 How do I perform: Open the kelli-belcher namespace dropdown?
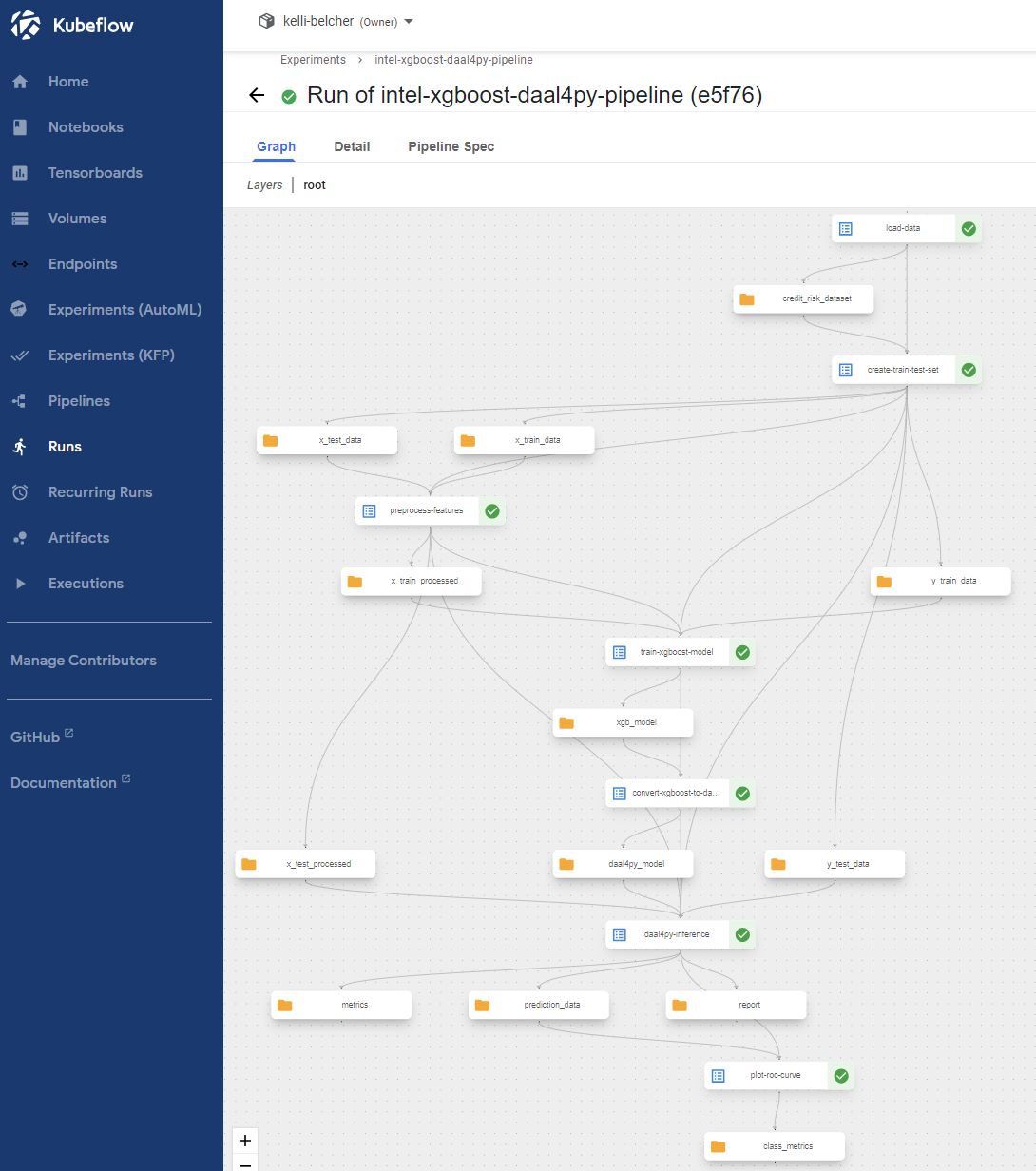click(336, 21)
